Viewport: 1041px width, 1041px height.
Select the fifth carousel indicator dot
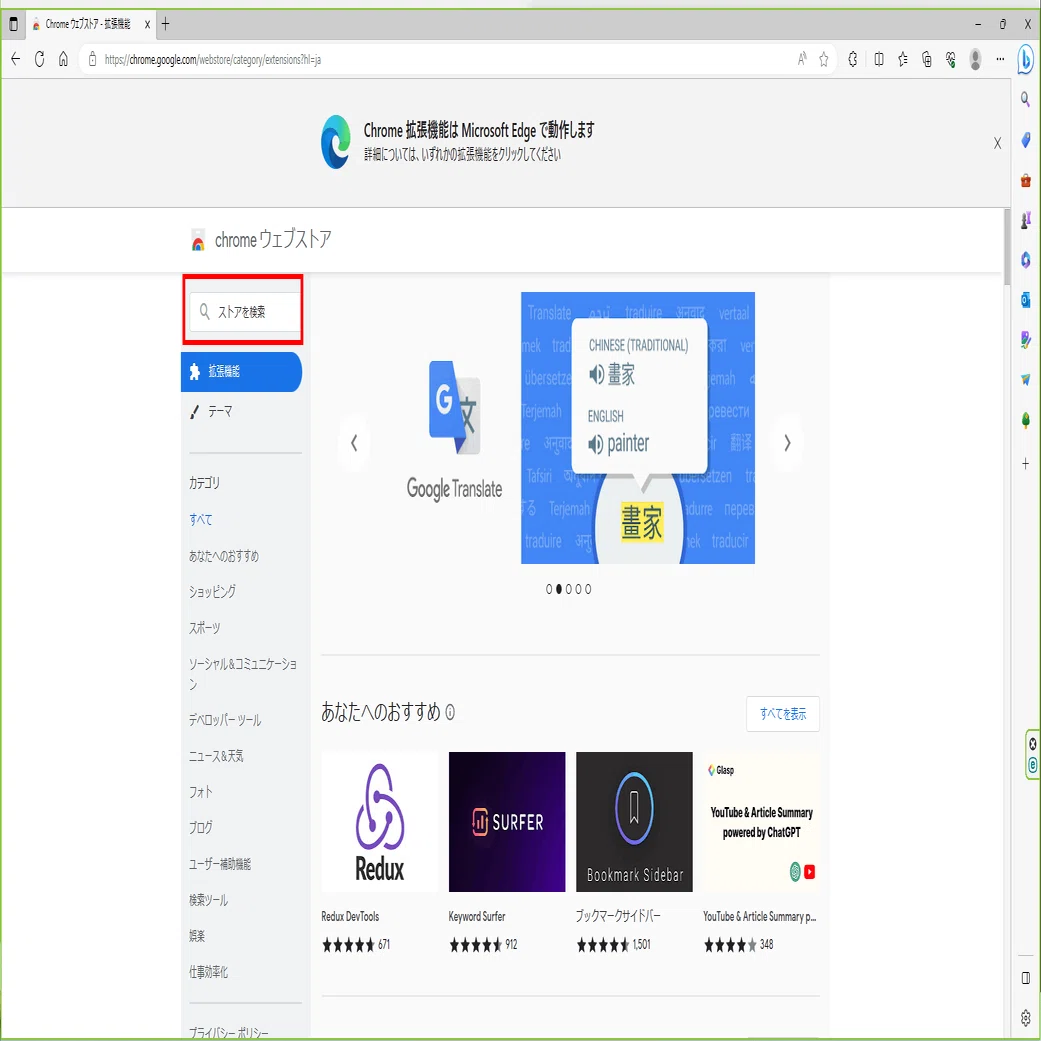[588, 589]
